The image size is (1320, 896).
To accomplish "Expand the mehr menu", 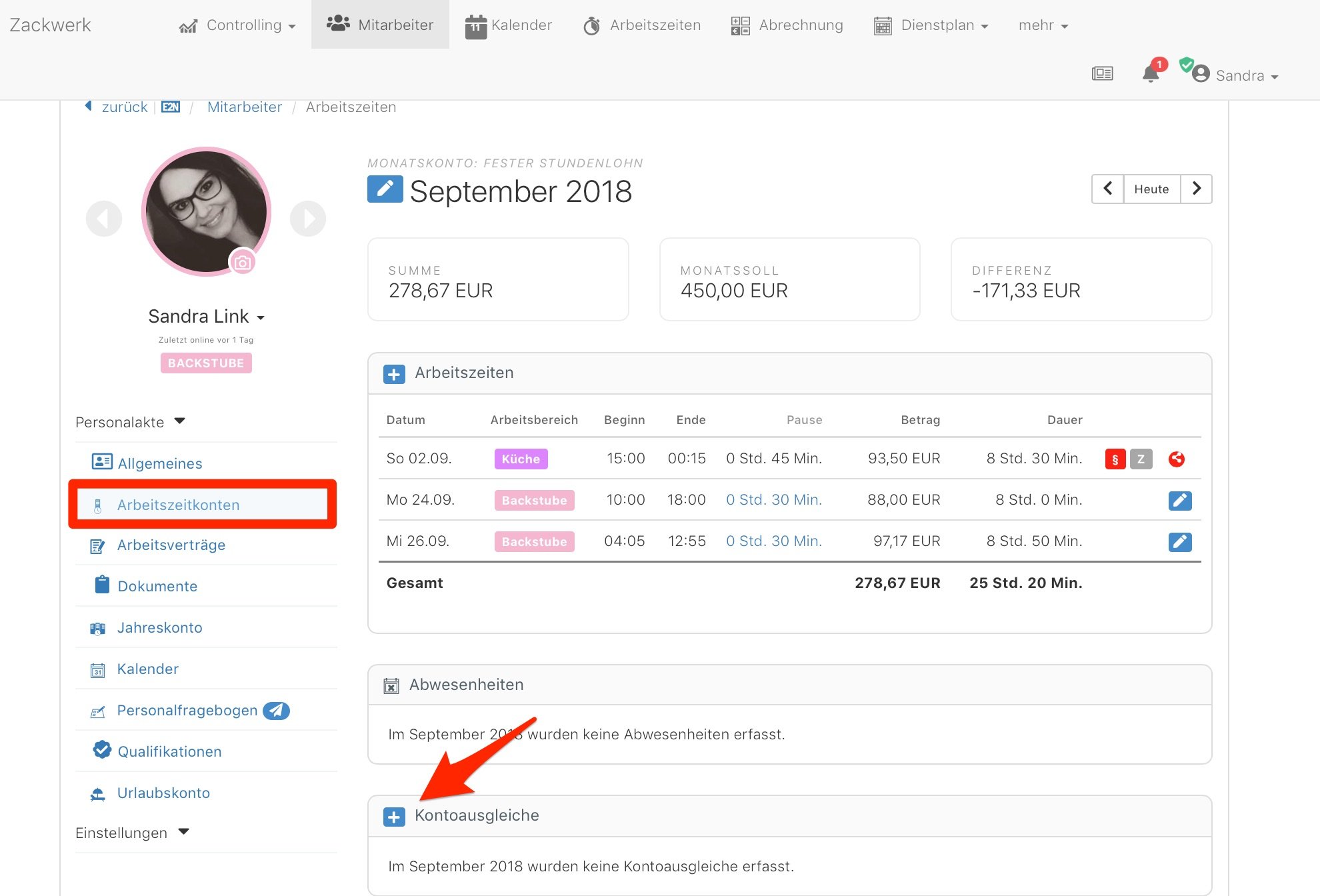I will tap(1043, 25).
